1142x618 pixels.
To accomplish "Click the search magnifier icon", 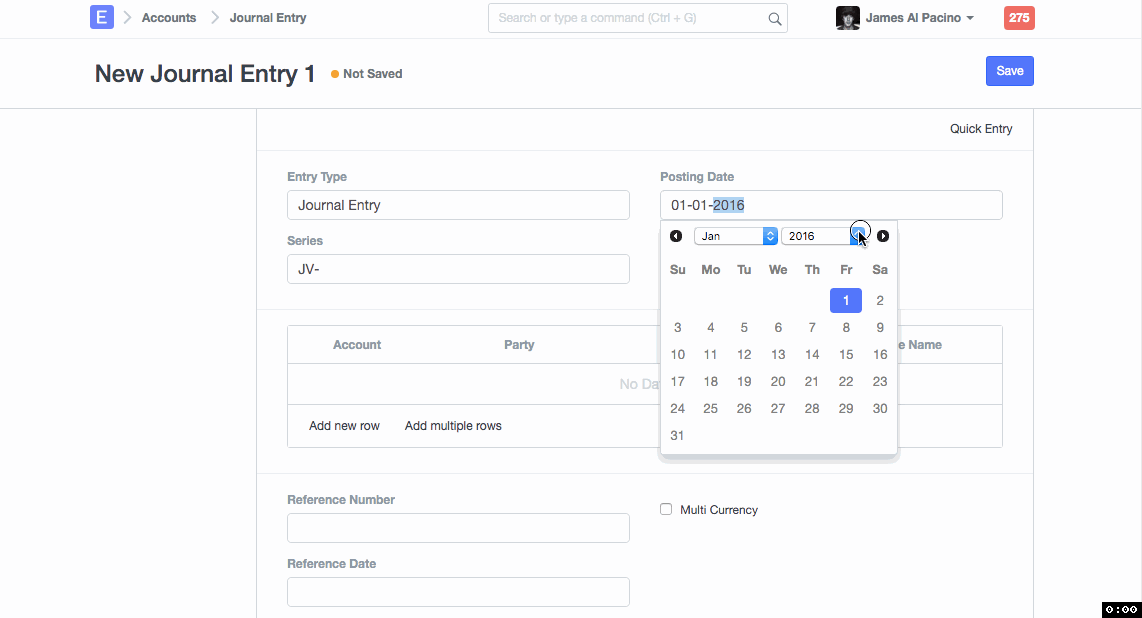I will [774, 18].
